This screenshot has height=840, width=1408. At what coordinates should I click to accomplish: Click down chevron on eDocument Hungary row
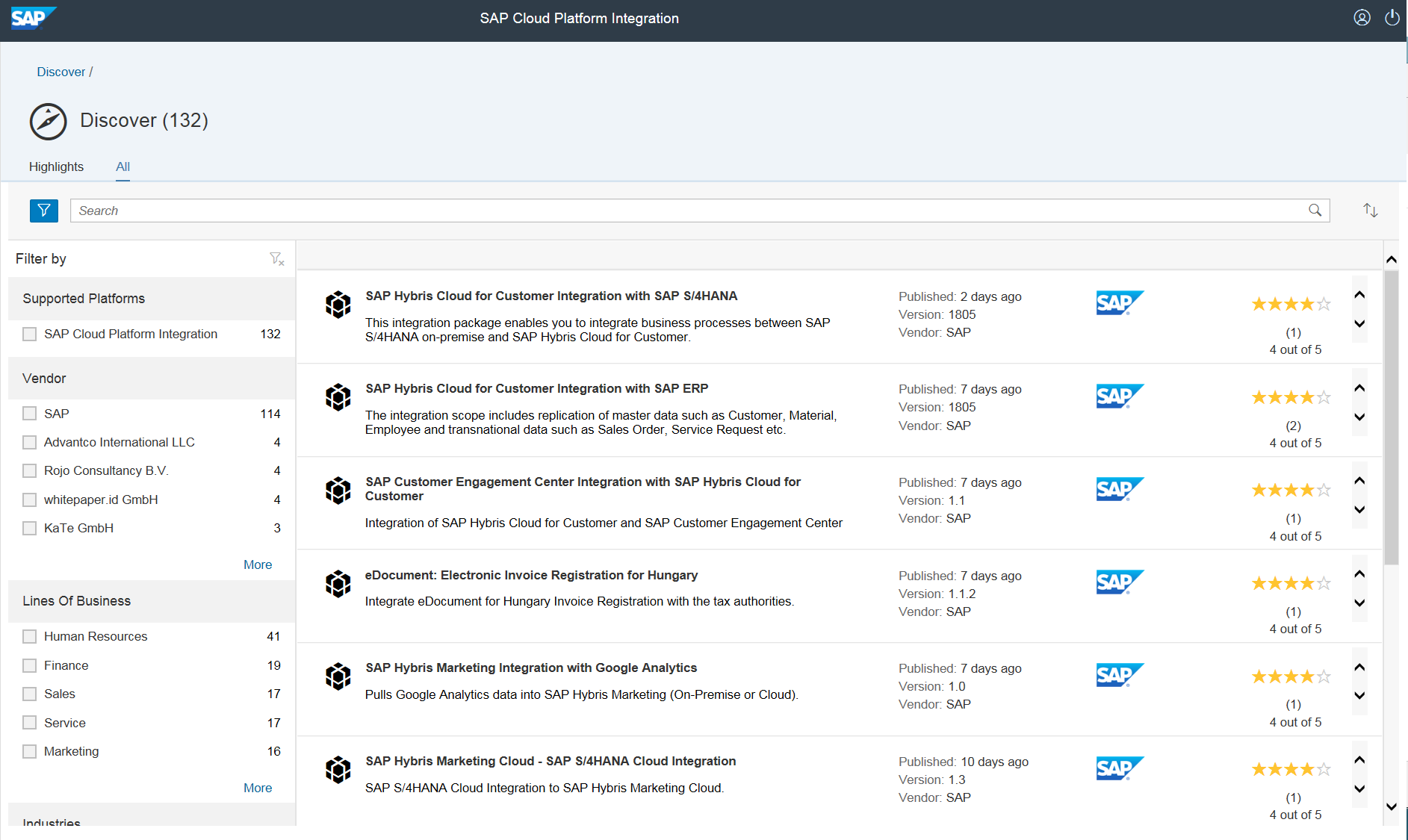coord(1359,603)
